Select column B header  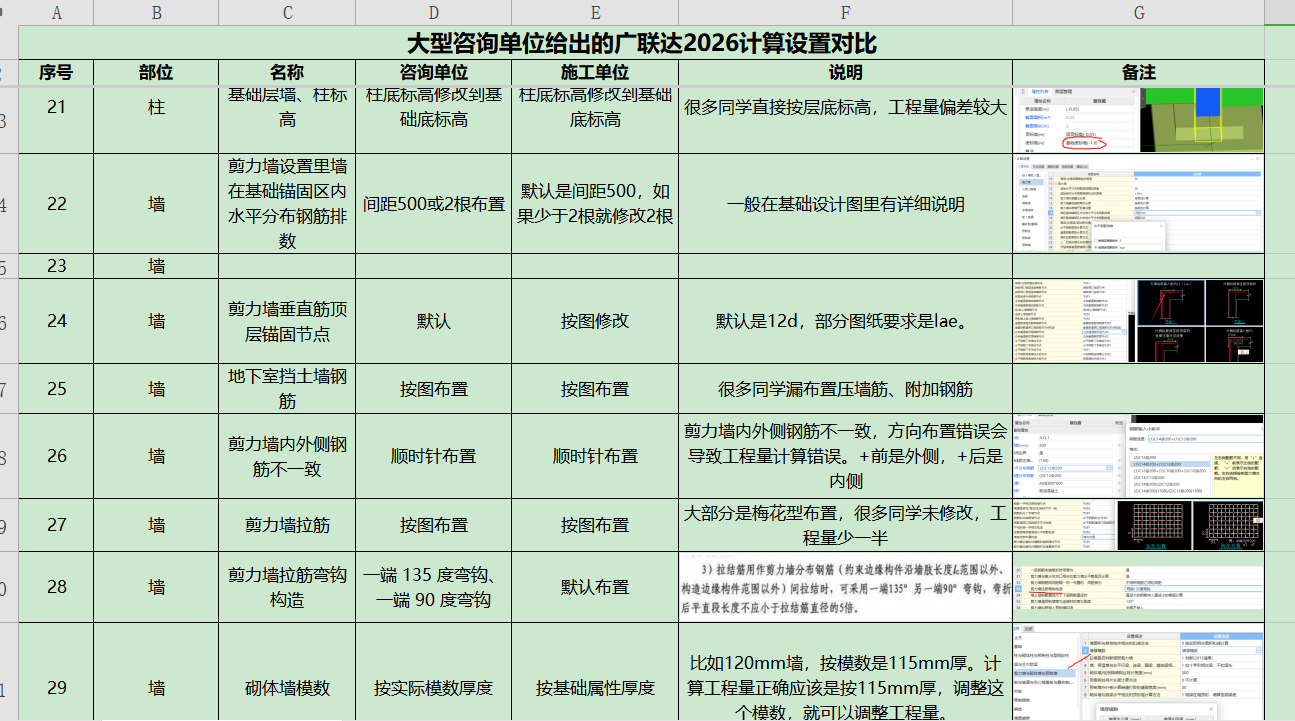[x=156, y=13]
